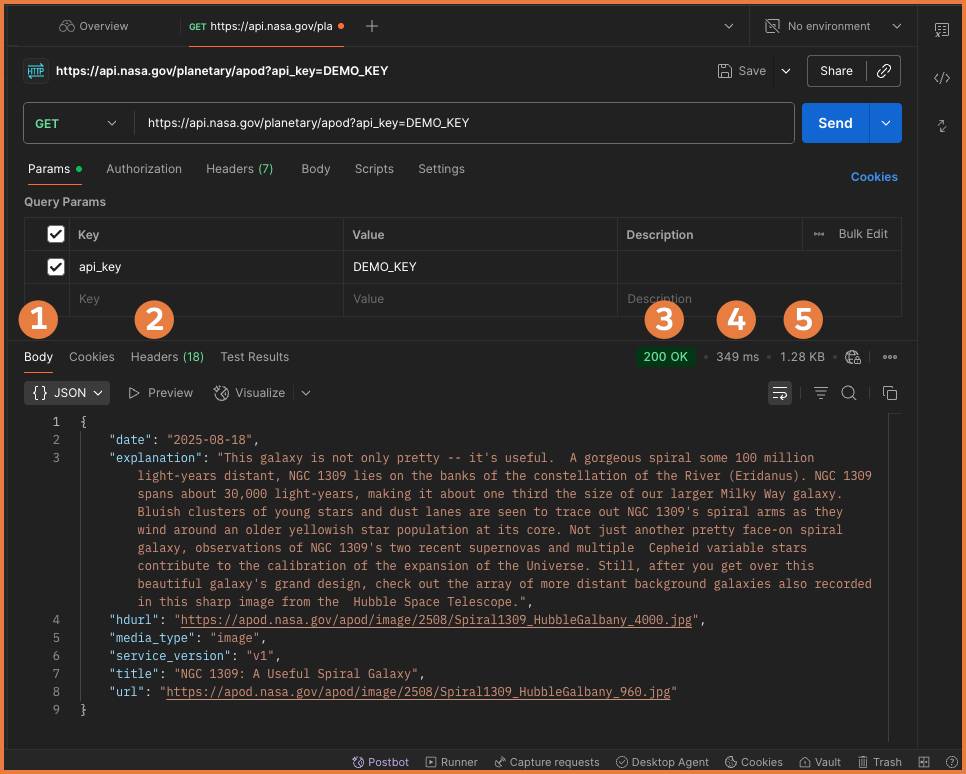Open the hdurl Spiral1309_HubbleGalbany_4000.jpg link
Viewport: 966px width, 774px height.
click(x=436, y=620)
